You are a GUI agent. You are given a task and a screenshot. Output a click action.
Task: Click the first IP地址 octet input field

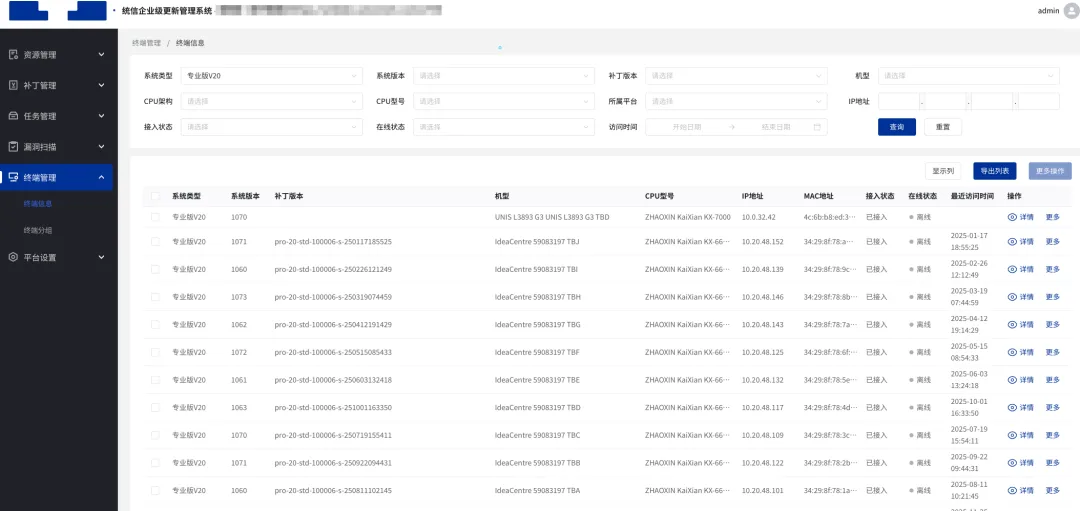pyautogui.click(x=898, y=101)
